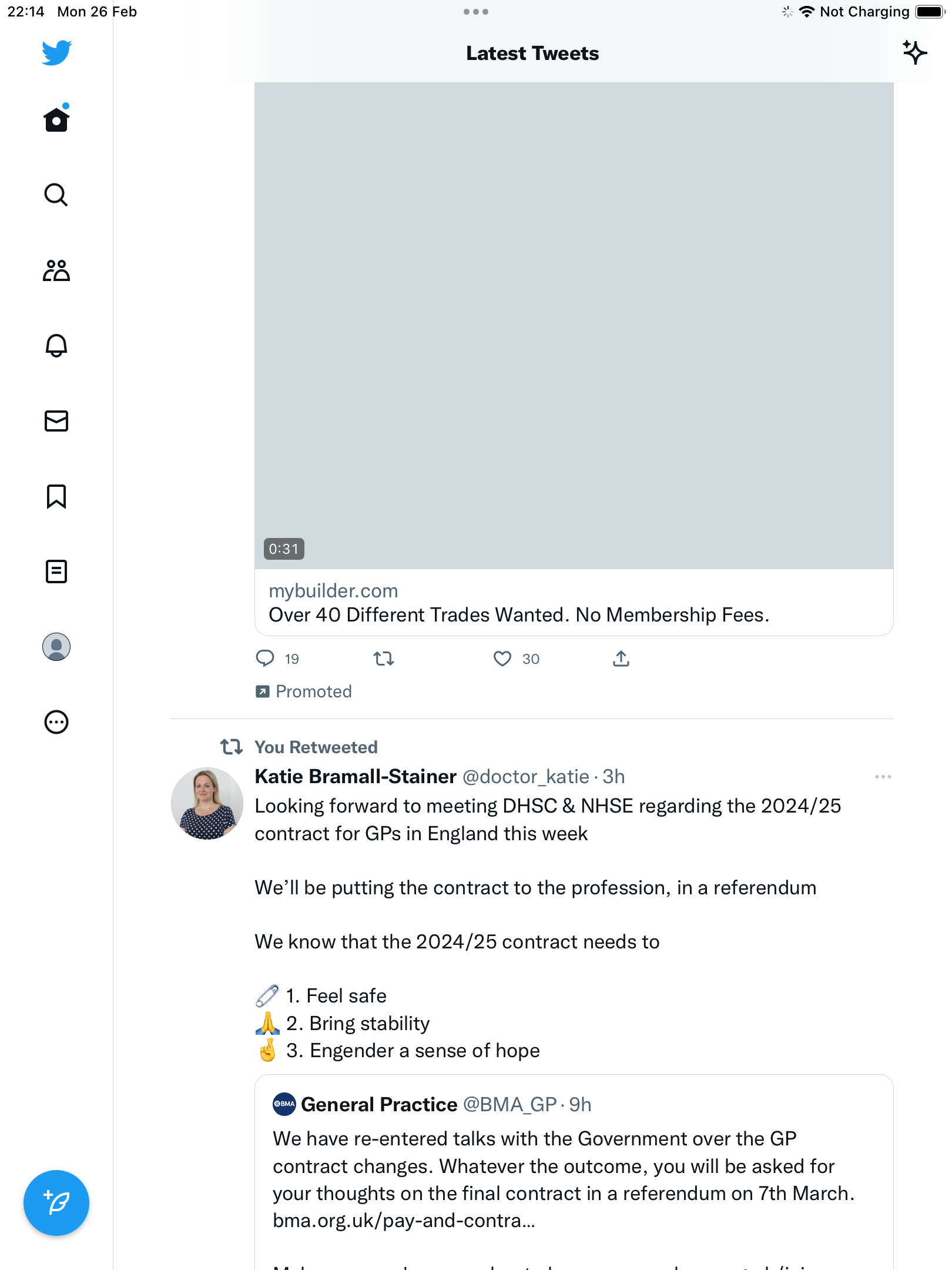Open profile avatar in sidebar
Image resolution: width=952 pixels, height=1270 pixels.
56,647
